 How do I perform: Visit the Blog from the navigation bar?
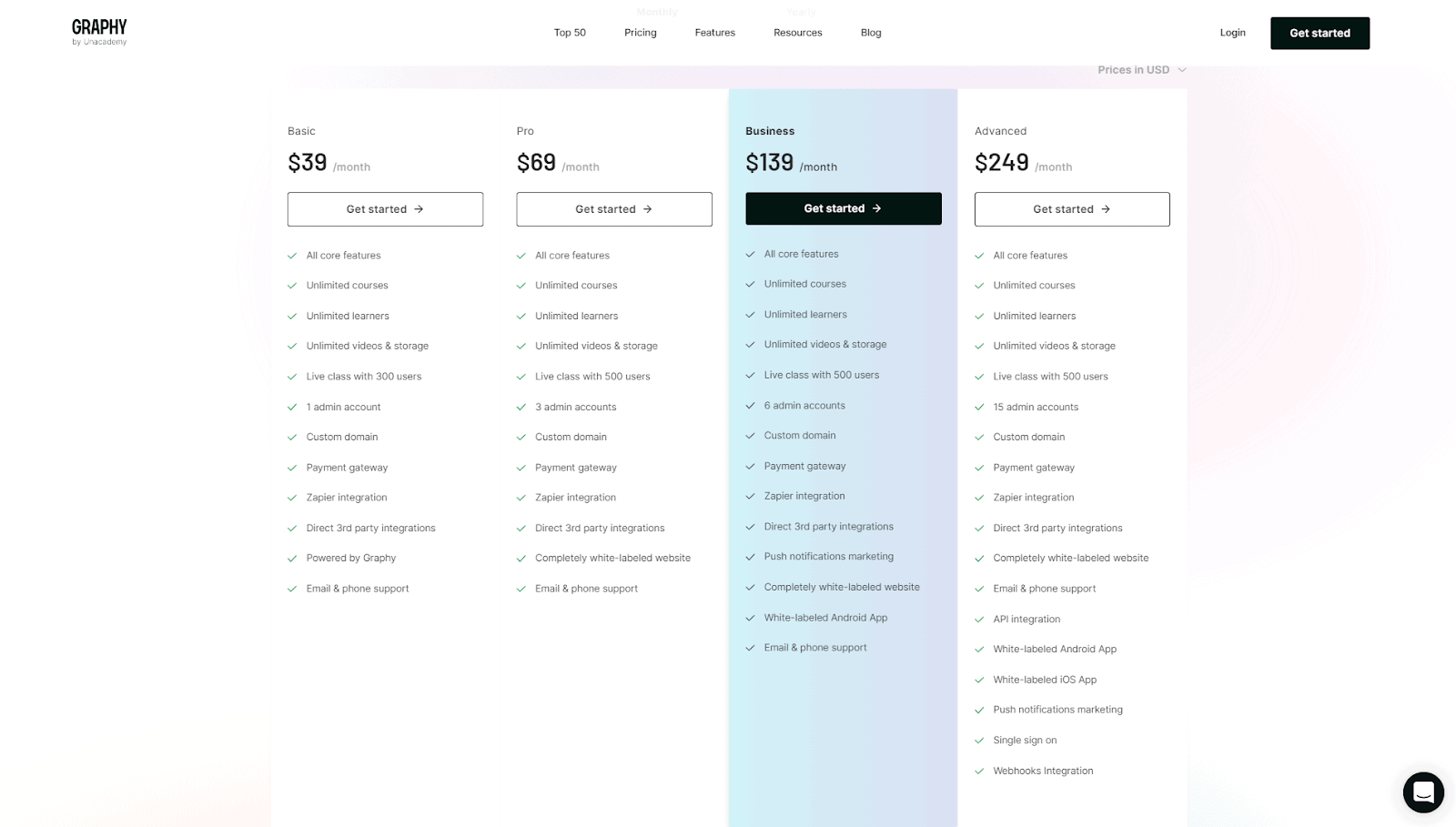[871, 33]
